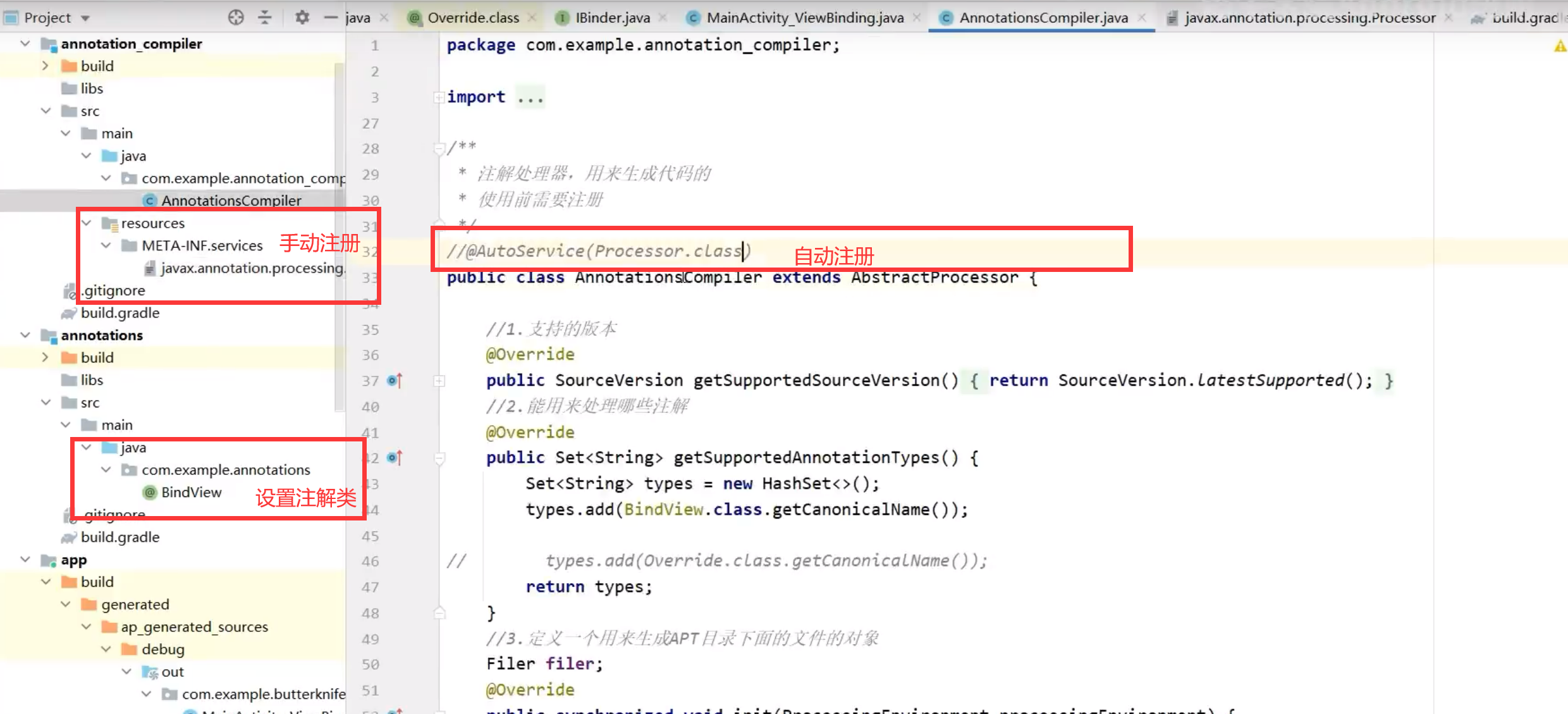Collapse the out folder
Screen dimensions: 1568x714
pyautogui.click(x=126, y=672)
